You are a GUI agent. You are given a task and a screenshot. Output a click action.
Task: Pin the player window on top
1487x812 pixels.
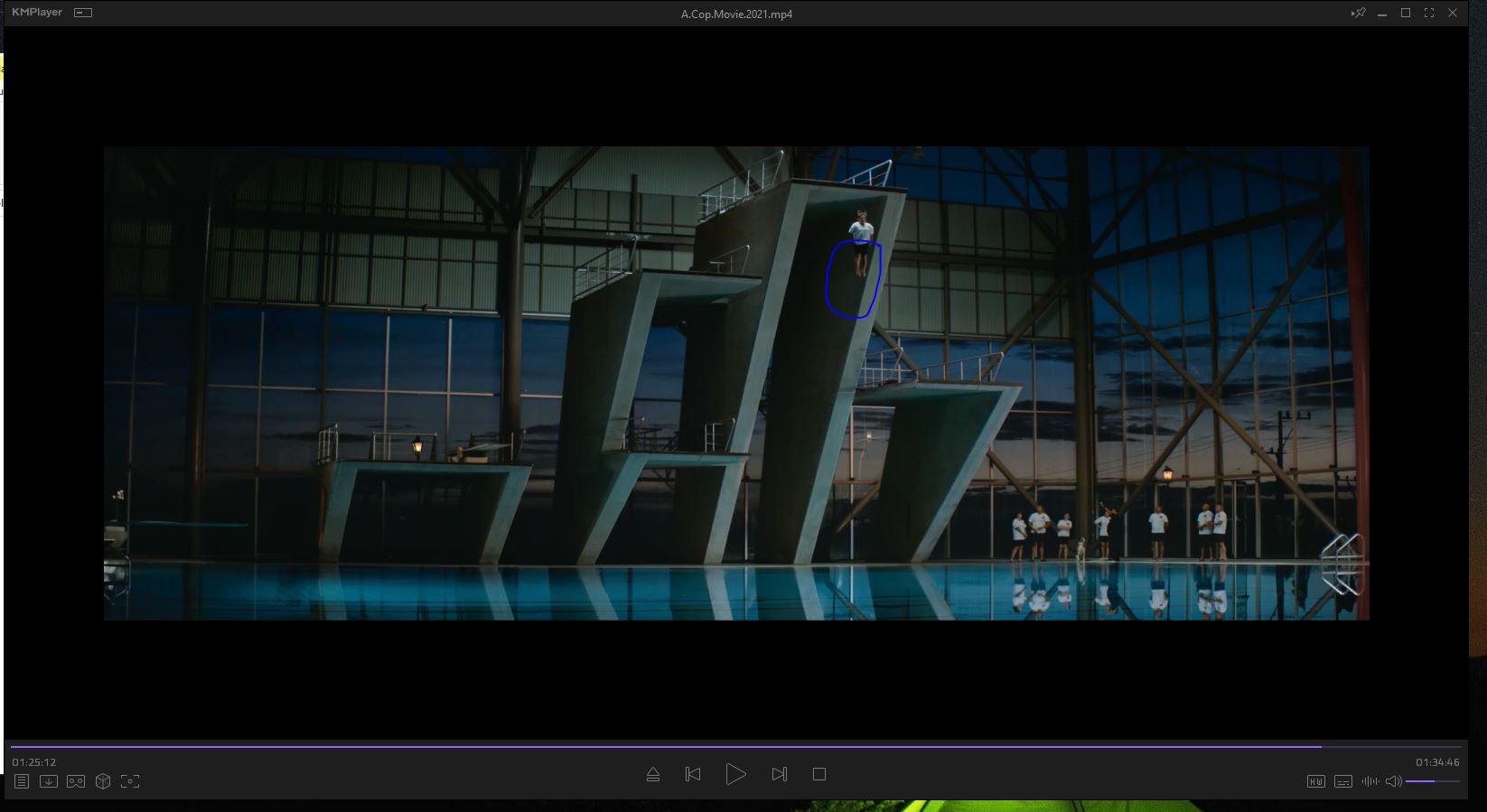[x=1358, y=14]
